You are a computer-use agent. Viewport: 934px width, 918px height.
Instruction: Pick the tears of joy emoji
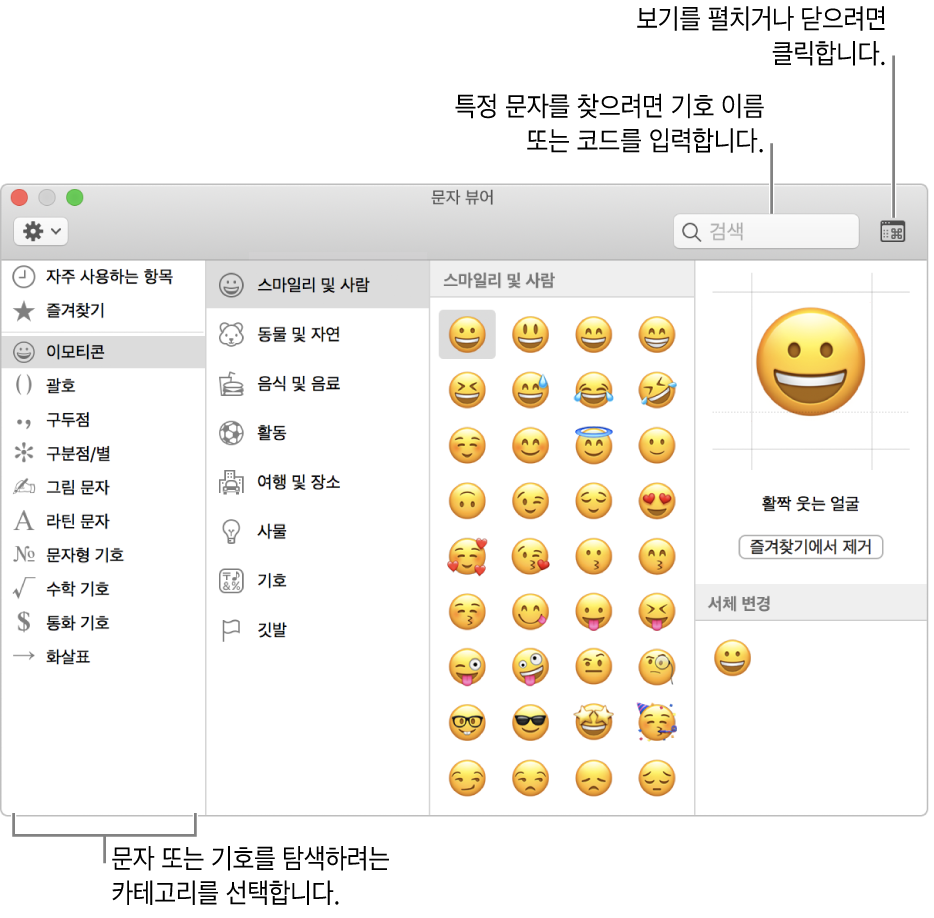pos(593,390)
